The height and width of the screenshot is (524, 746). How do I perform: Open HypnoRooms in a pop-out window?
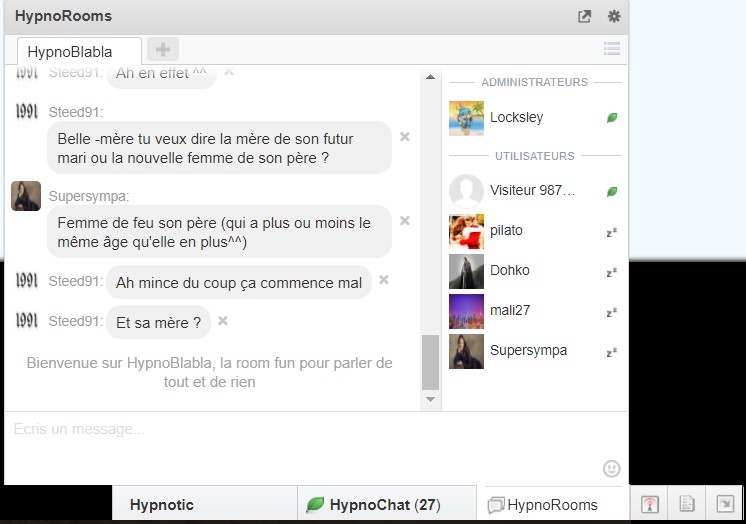coord(584,16)
